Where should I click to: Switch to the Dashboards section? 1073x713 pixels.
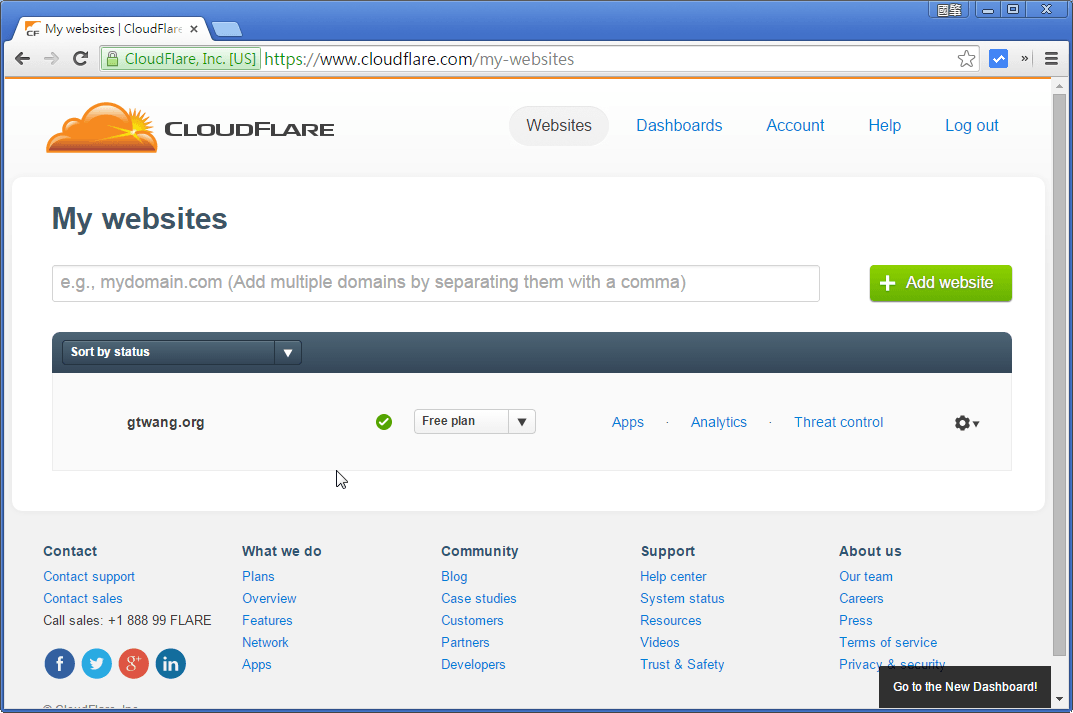point(679,125)
